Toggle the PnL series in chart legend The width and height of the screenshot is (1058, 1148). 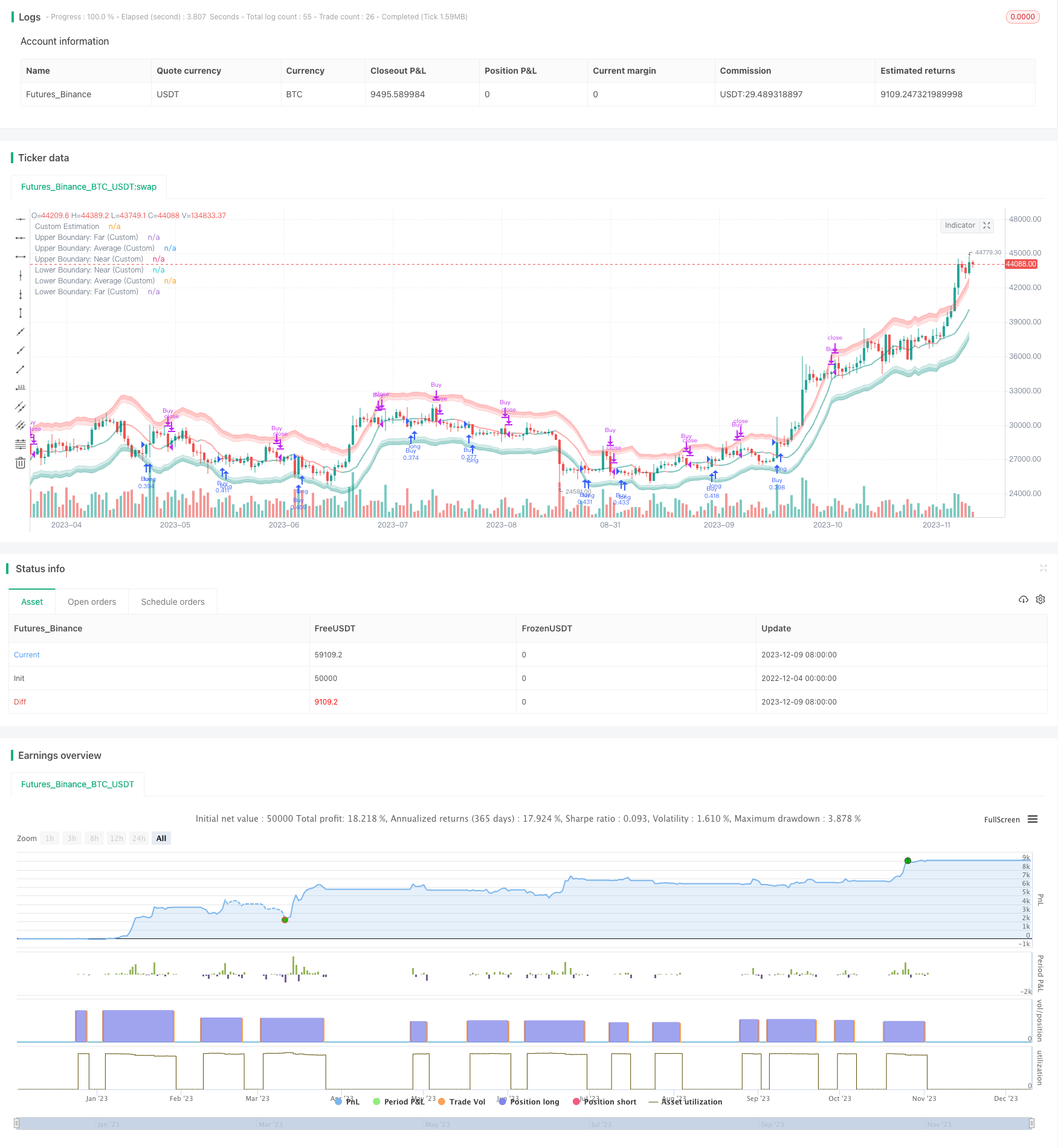point(347,1101)
